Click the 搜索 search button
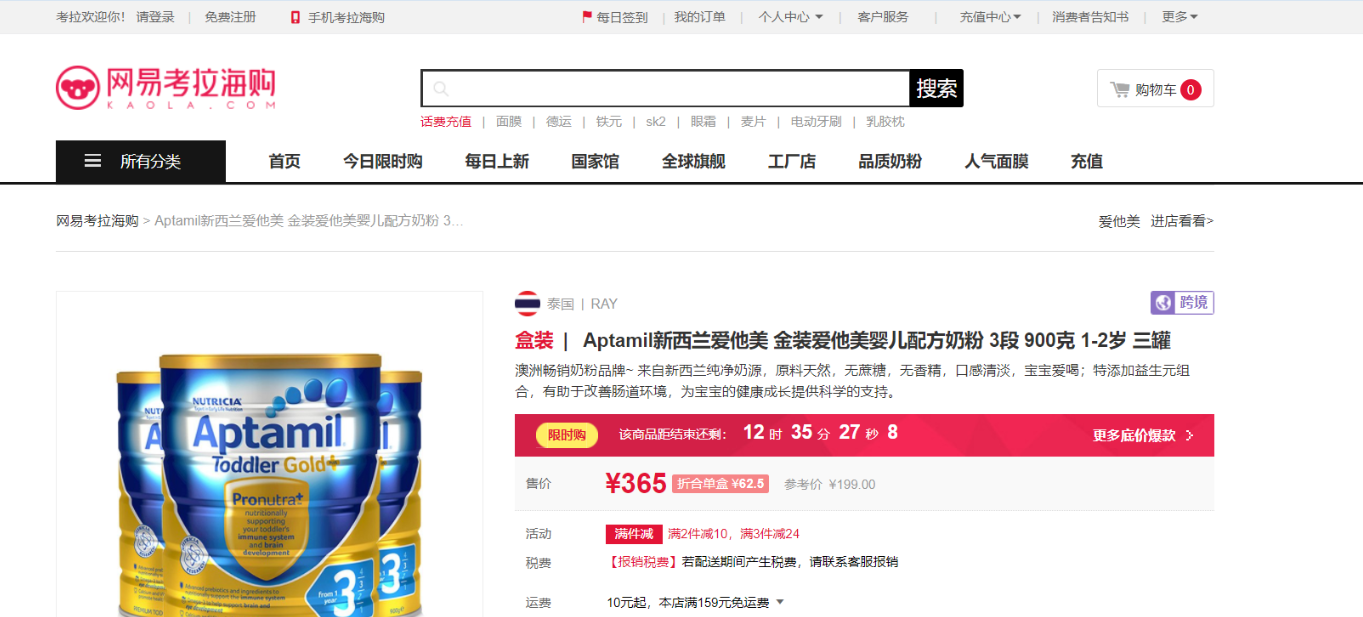 point(937,89)
